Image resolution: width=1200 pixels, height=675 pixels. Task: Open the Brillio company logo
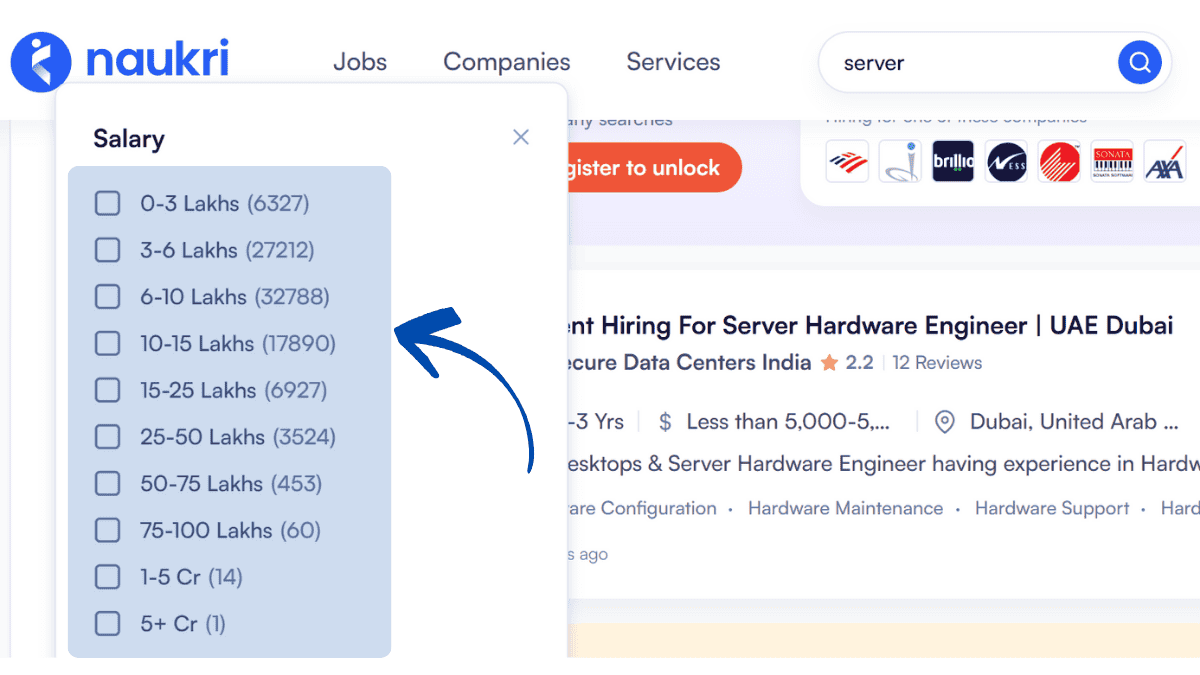click(x=952, y=161)
